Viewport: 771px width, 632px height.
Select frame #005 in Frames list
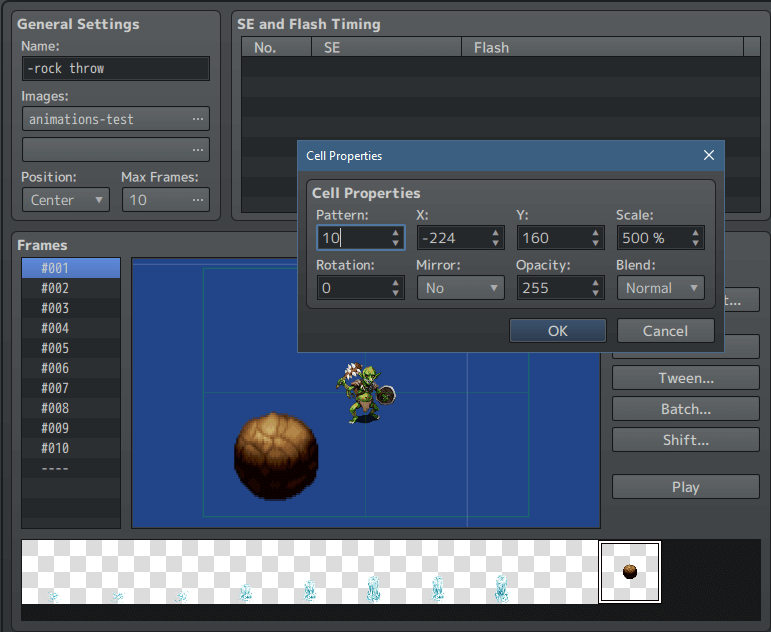(x=71, y=348)
